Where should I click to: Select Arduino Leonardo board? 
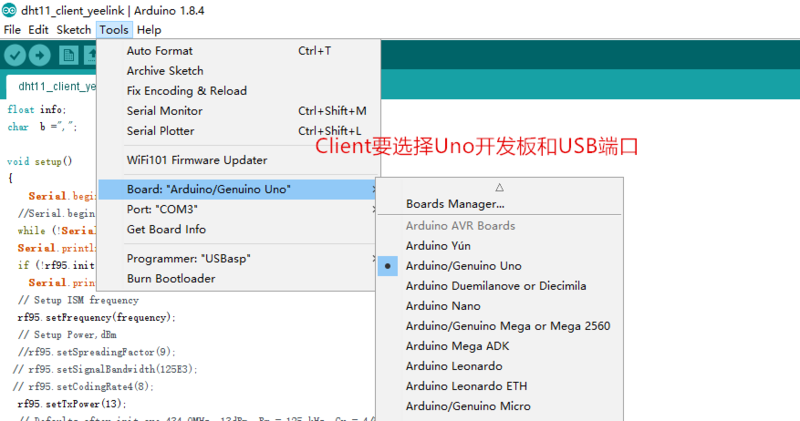[x=499, y=366]
